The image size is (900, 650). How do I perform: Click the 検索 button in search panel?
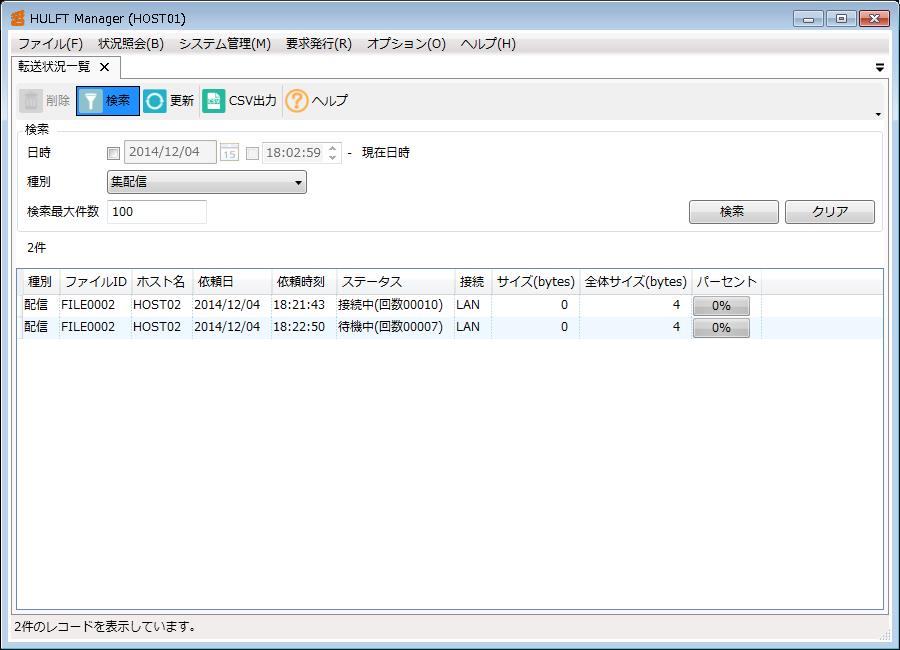click(x=734, y=212)
